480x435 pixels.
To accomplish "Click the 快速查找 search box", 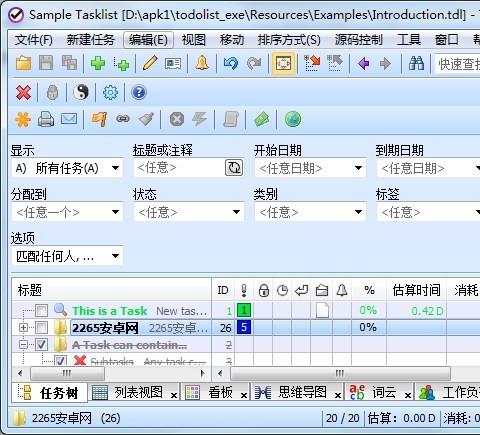I will coord(457,63).
